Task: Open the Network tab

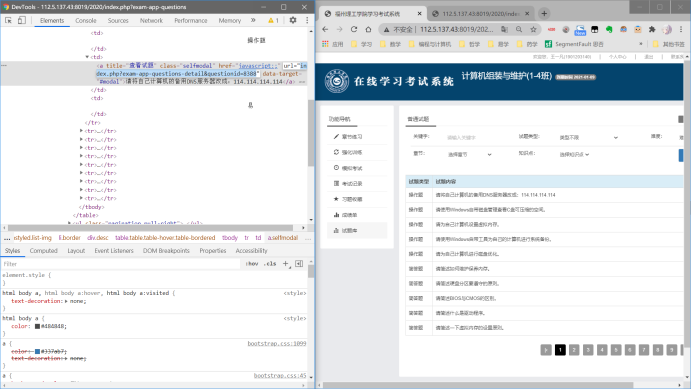Action: click(x=151, y=20)
